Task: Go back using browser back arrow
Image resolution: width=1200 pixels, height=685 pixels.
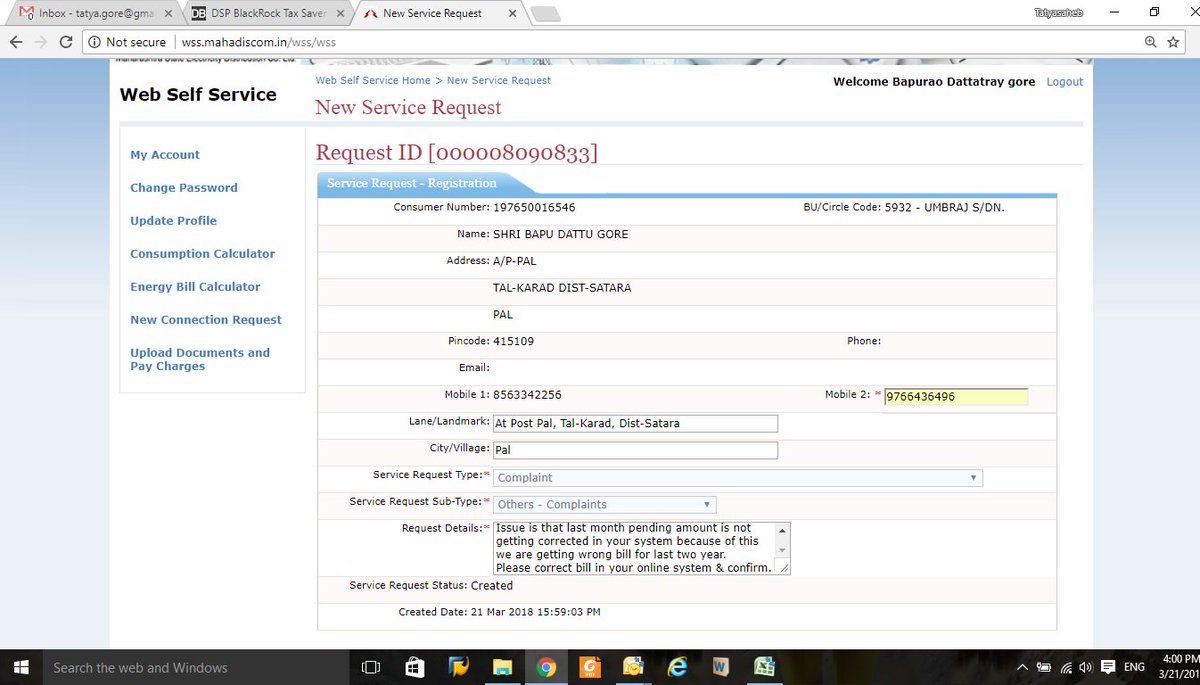Action: coord(15,42)
